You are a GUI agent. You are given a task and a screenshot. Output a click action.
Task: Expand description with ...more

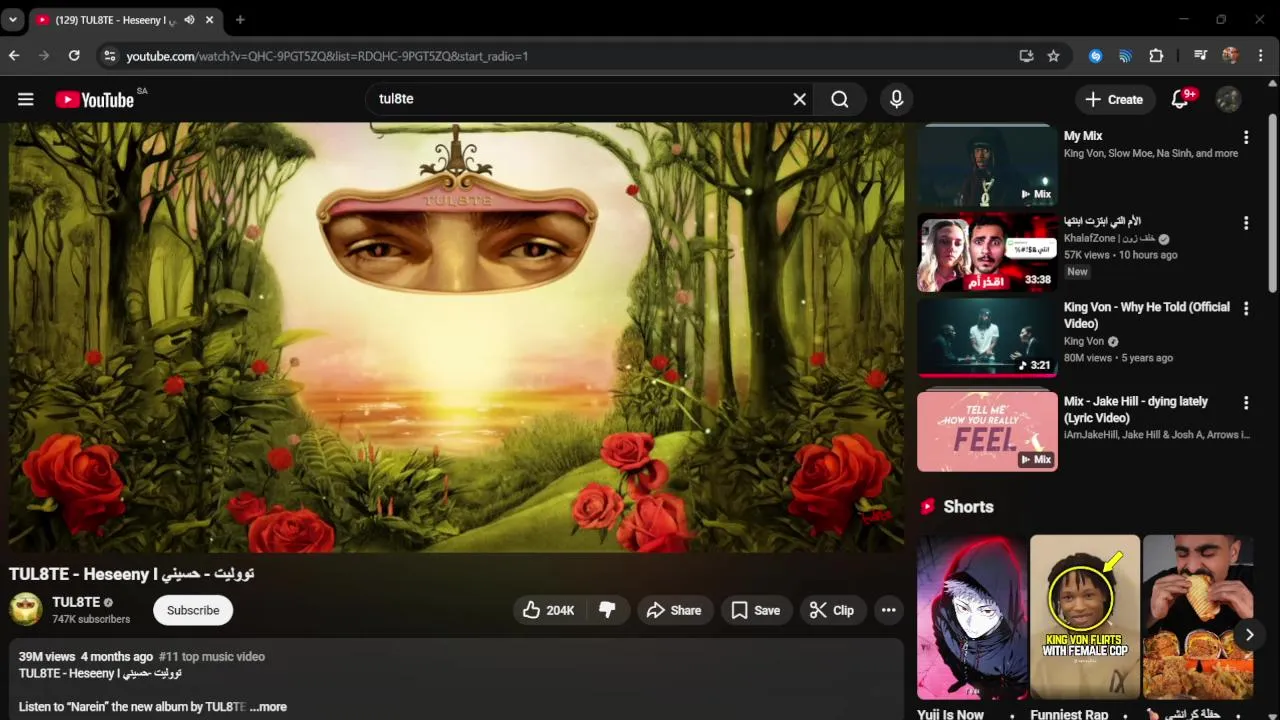pyautogui.click(x=268, y=706)
